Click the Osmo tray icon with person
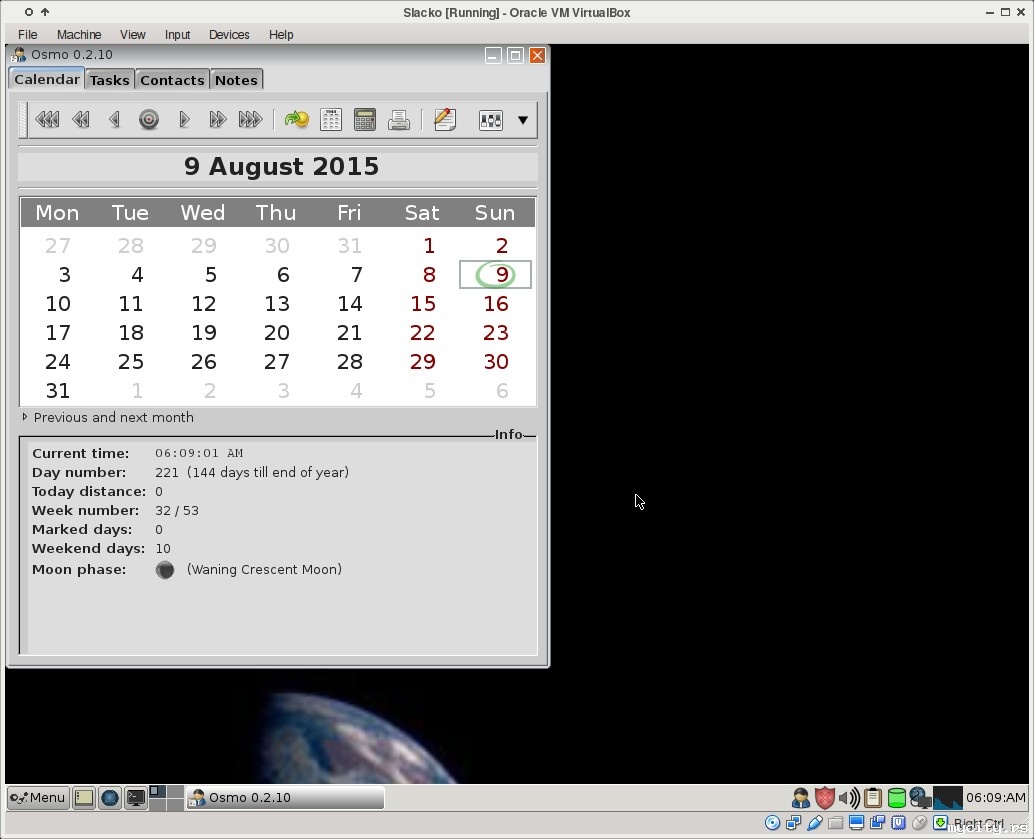 tap(801, 798)
